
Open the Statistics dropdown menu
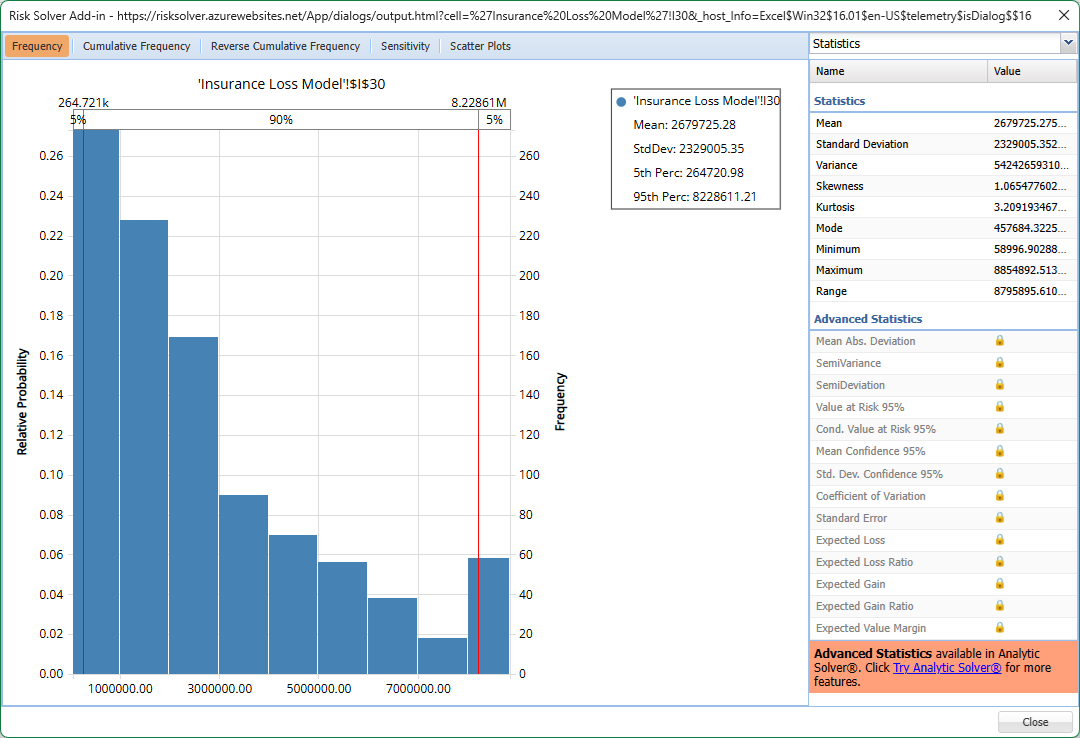1067,44
